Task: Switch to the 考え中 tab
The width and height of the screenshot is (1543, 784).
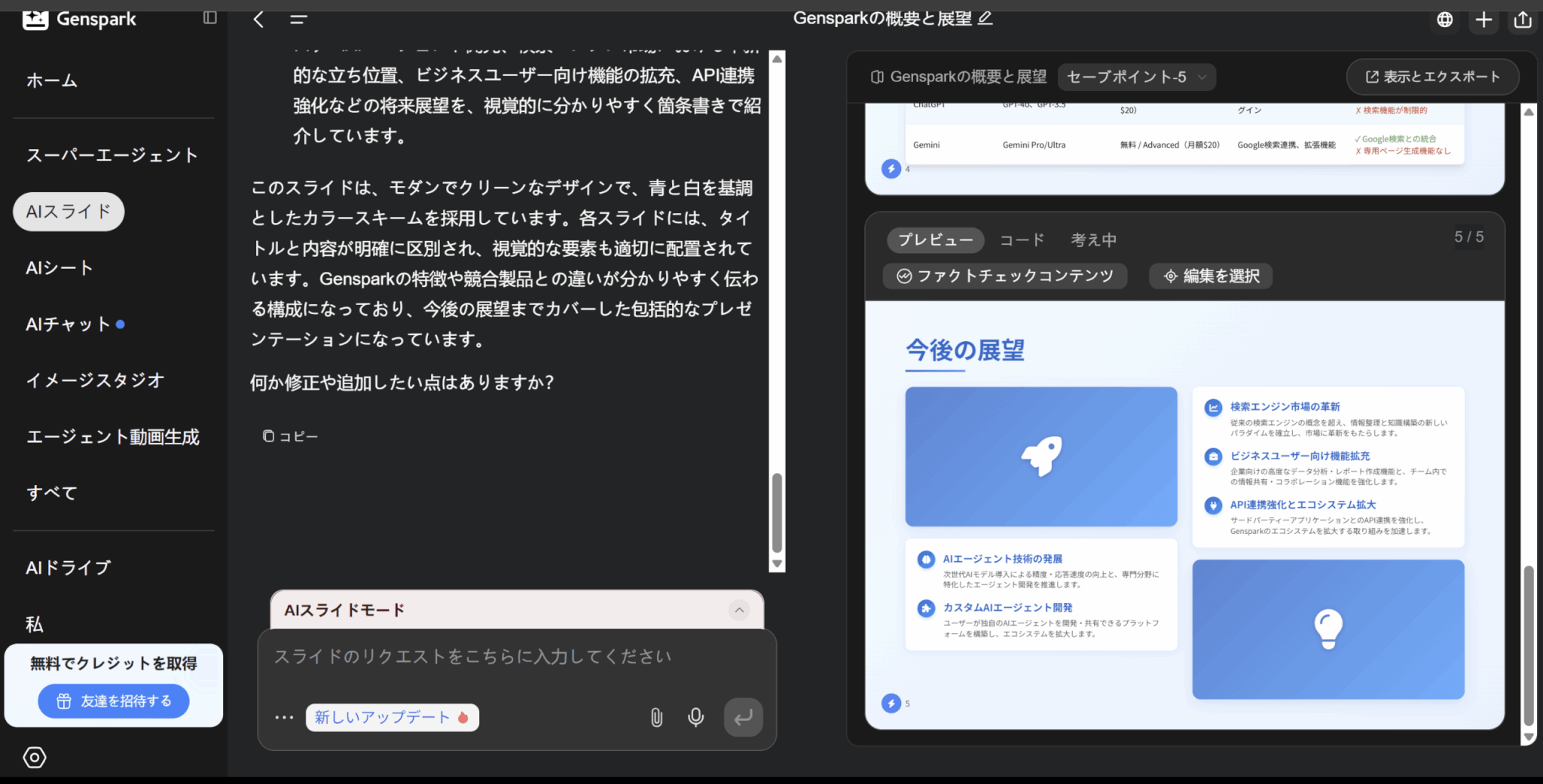Action: (x=1093, y=240)
